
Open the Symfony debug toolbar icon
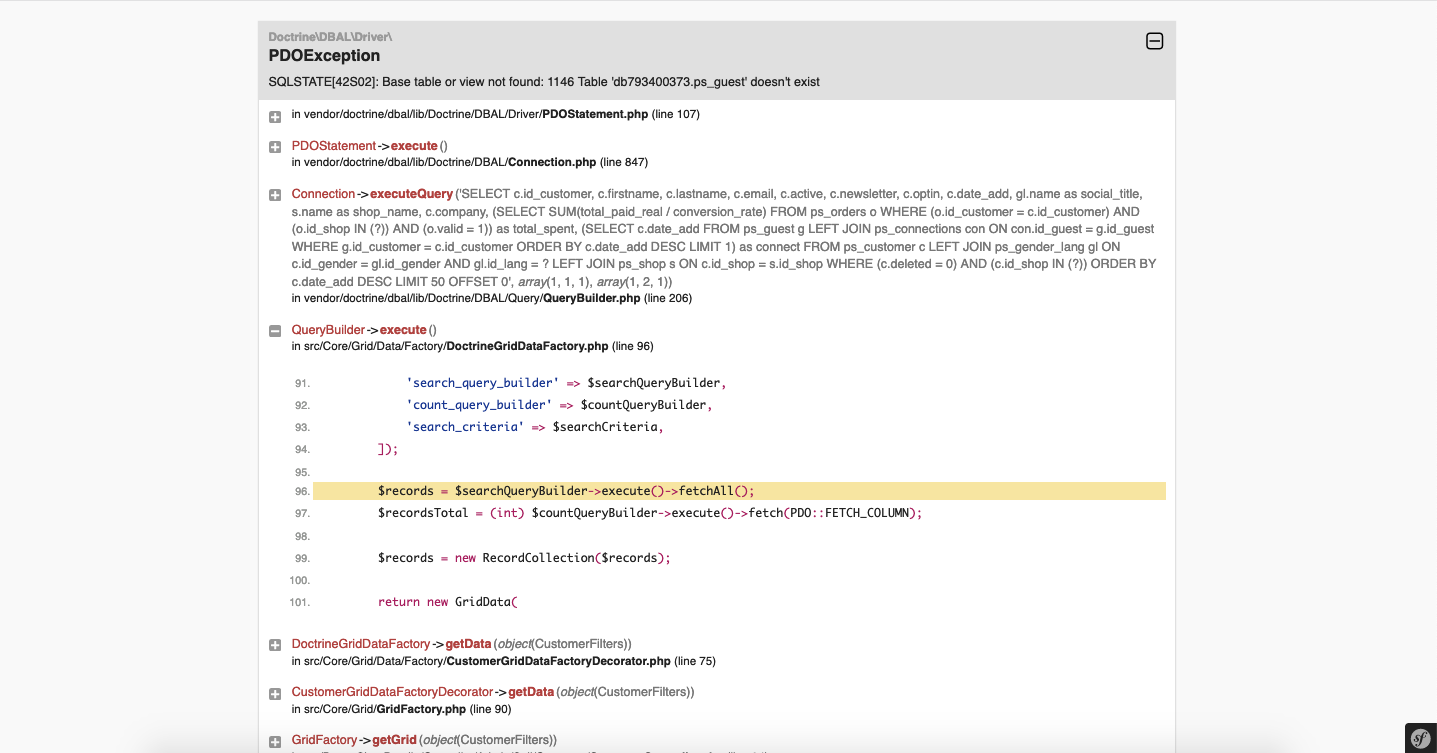point(1421,738)
